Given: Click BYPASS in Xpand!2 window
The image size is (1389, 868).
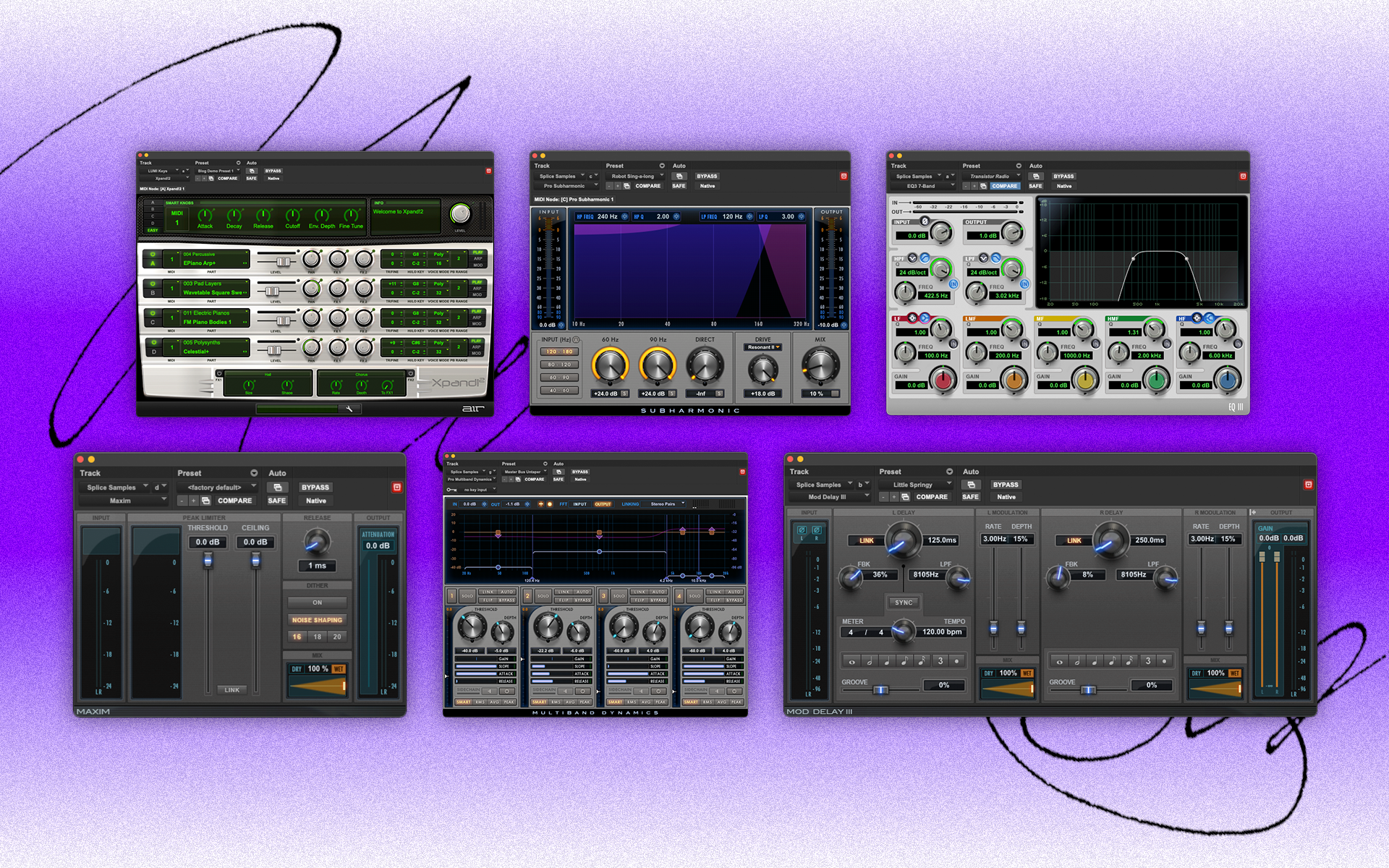Looking at the screenshot, I should tap(273, 171).
